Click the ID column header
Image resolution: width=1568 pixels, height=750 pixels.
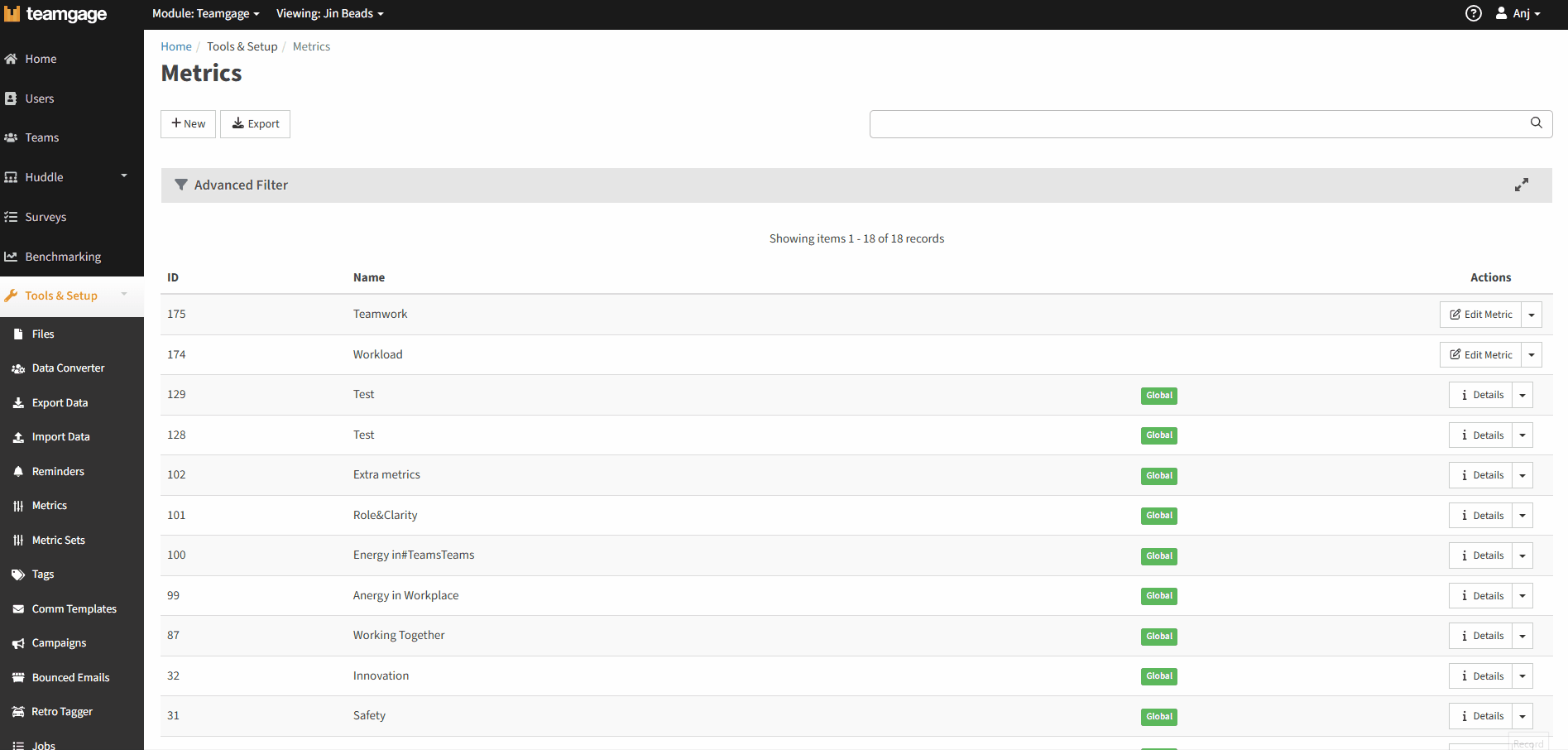[x=173, y=277]
